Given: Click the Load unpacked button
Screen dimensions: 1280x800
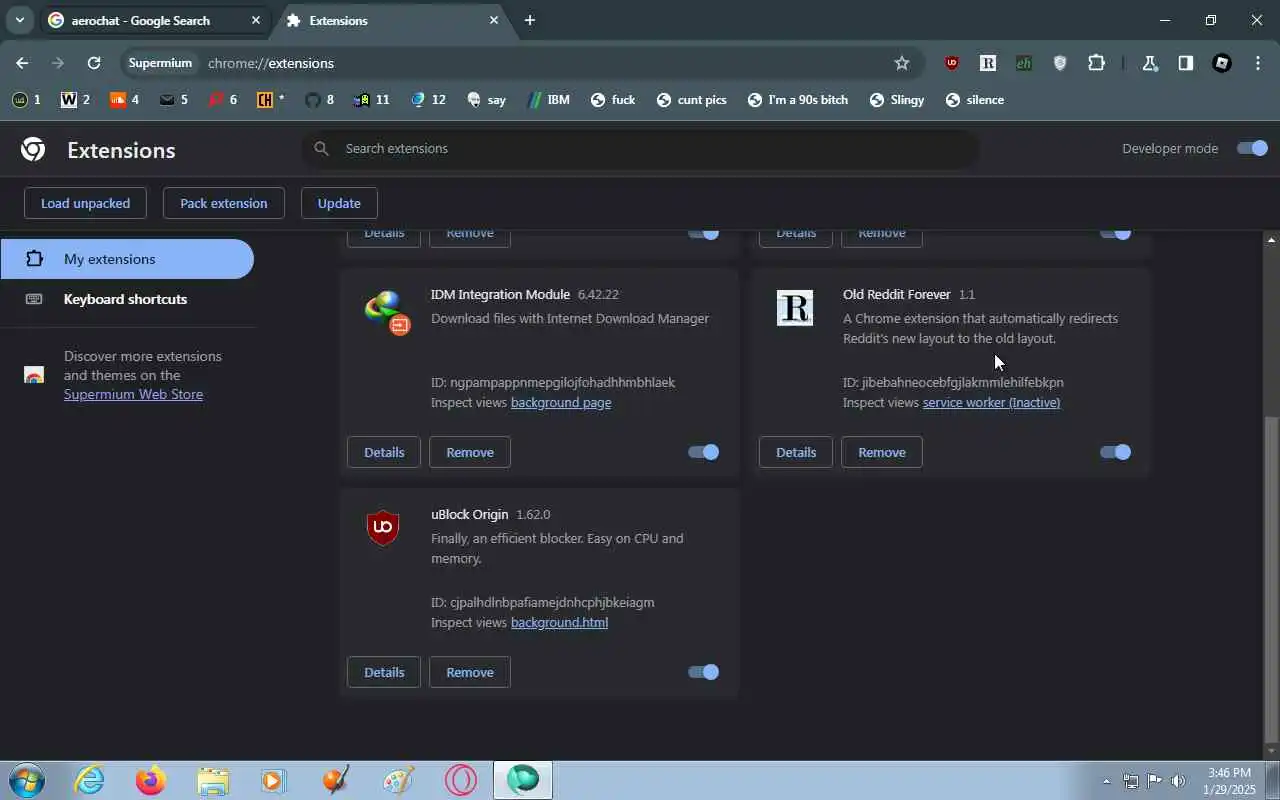Looking at the screenshot, I should point(85,203).
